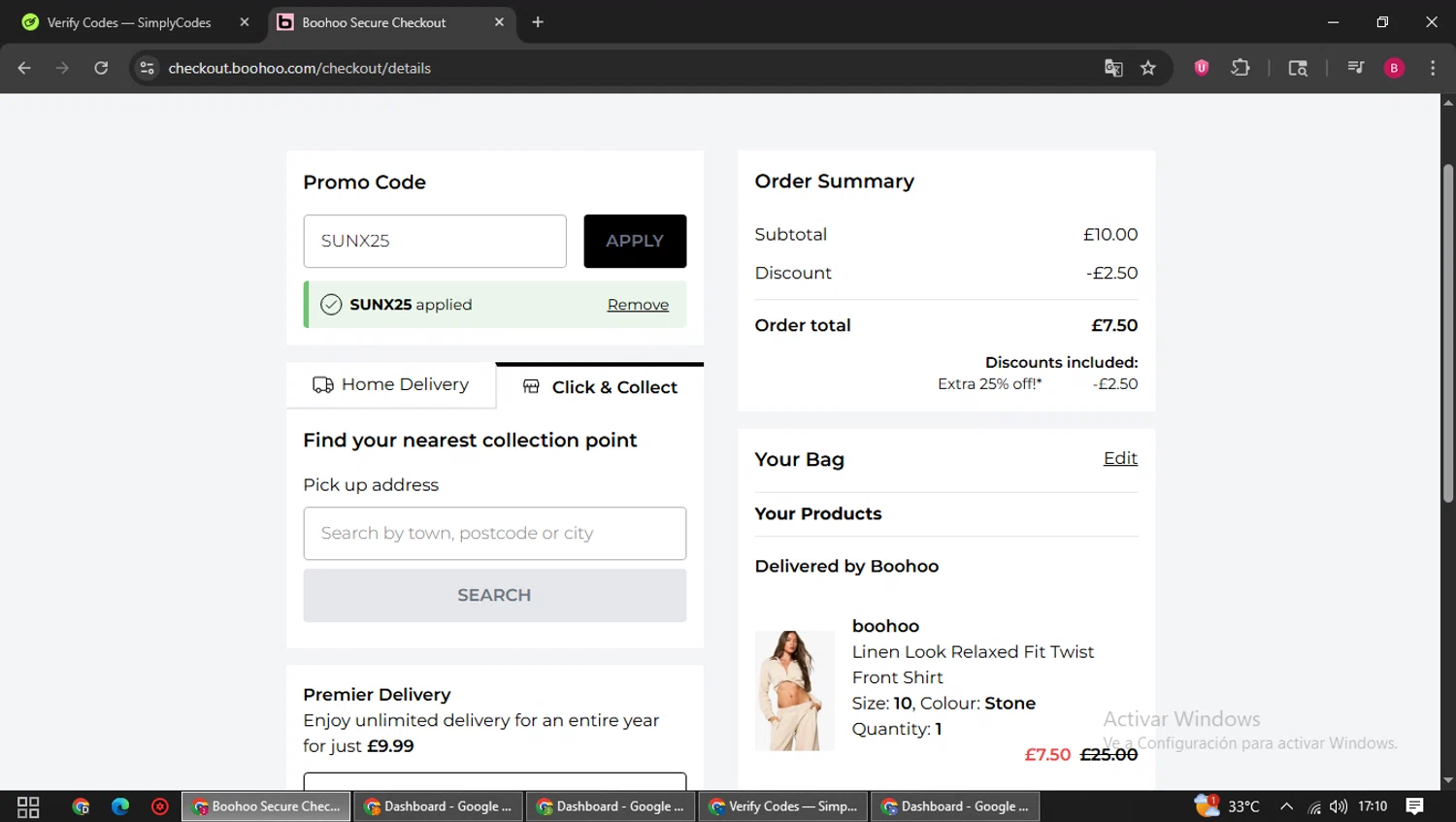Open Chrome three-dot menu

[x=1433, y=68]
